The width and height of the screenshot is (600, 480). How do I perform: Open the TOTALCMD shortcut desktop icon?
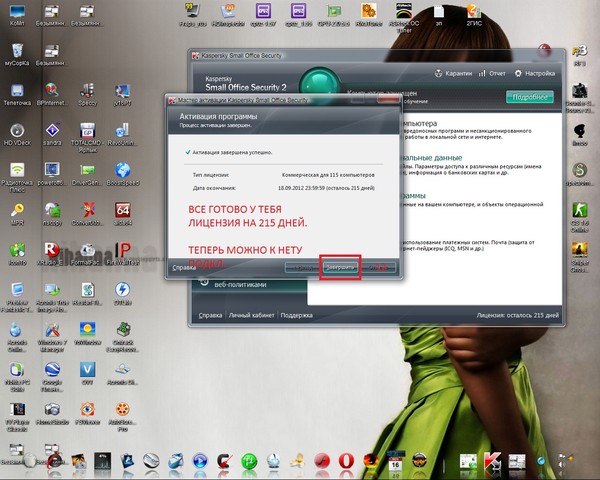point(88,137)
